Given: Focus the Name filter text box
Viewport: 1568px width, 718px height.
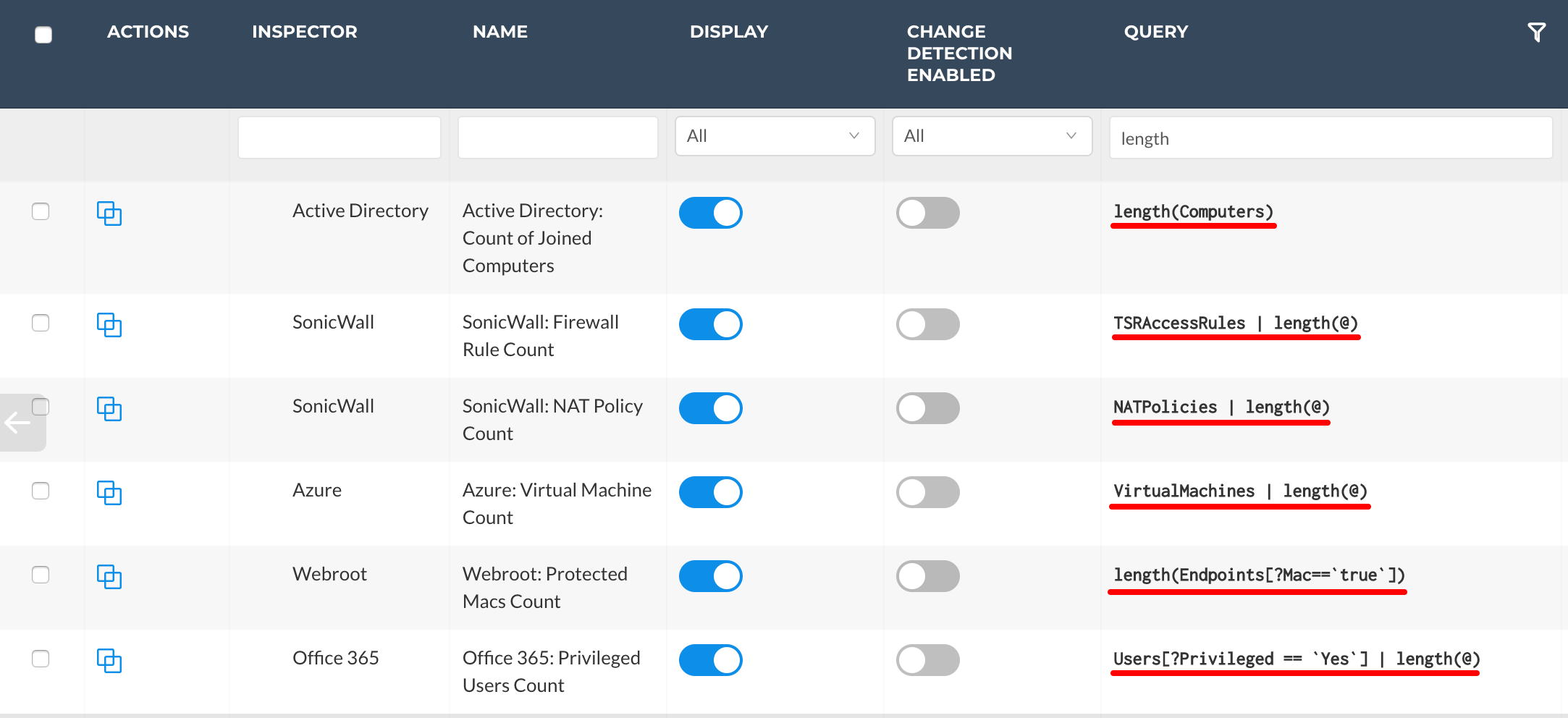Looking at the screenshot, I should (558, 138).
